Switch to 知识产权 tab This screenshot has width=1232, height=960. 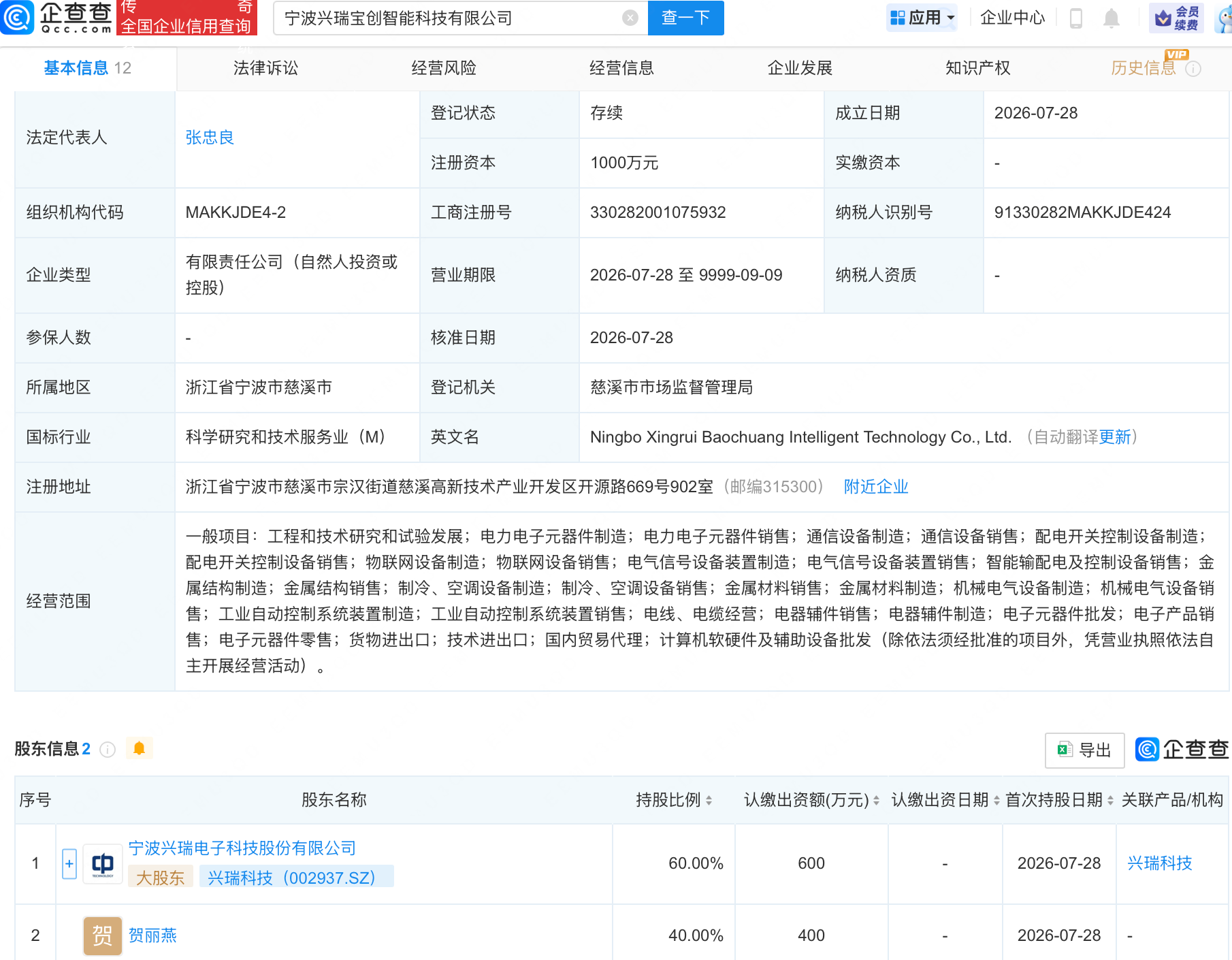[x=977, y=68]
